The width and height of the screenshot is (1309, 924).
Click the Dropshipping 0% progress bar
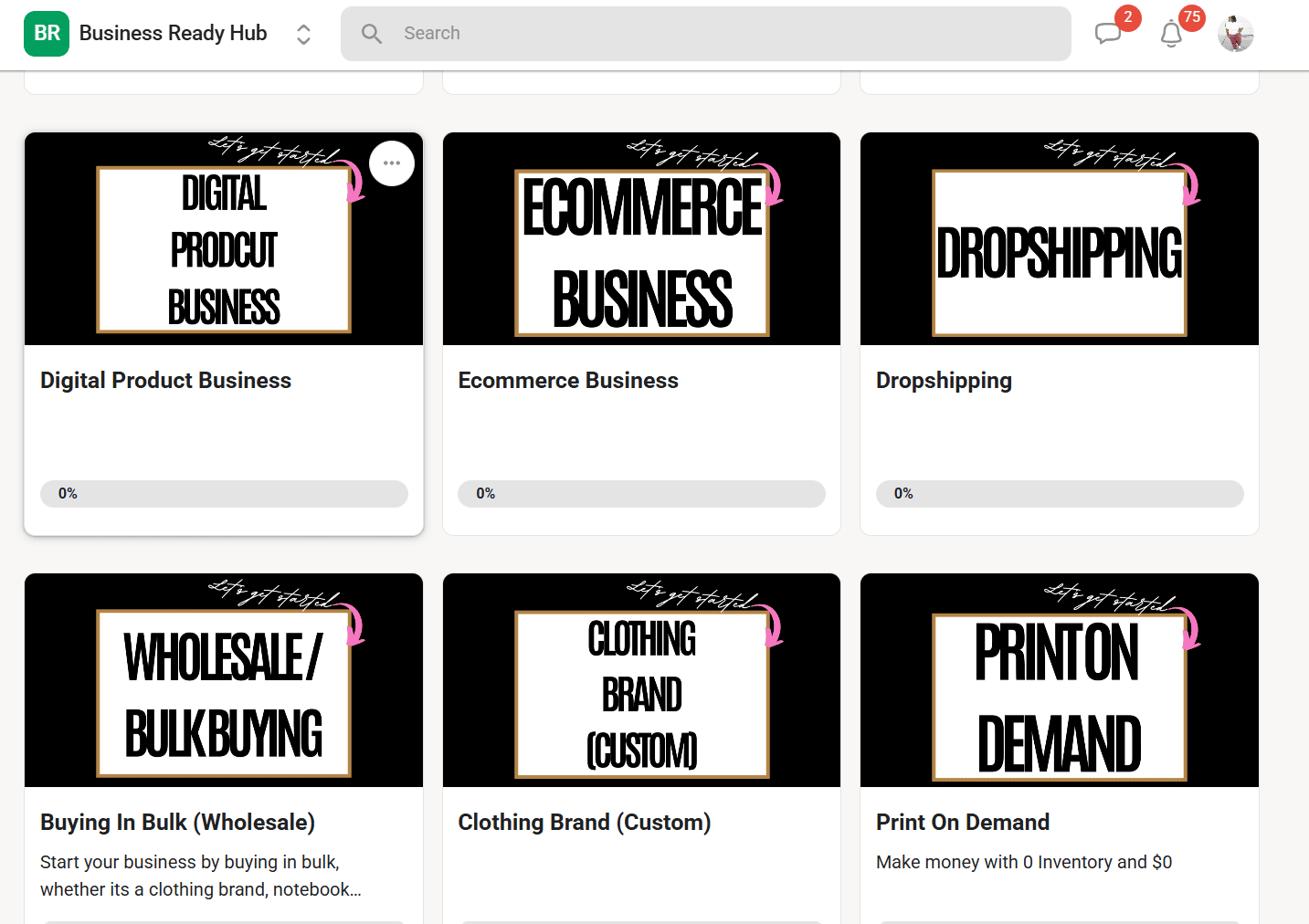click(x=1060, y=494)
